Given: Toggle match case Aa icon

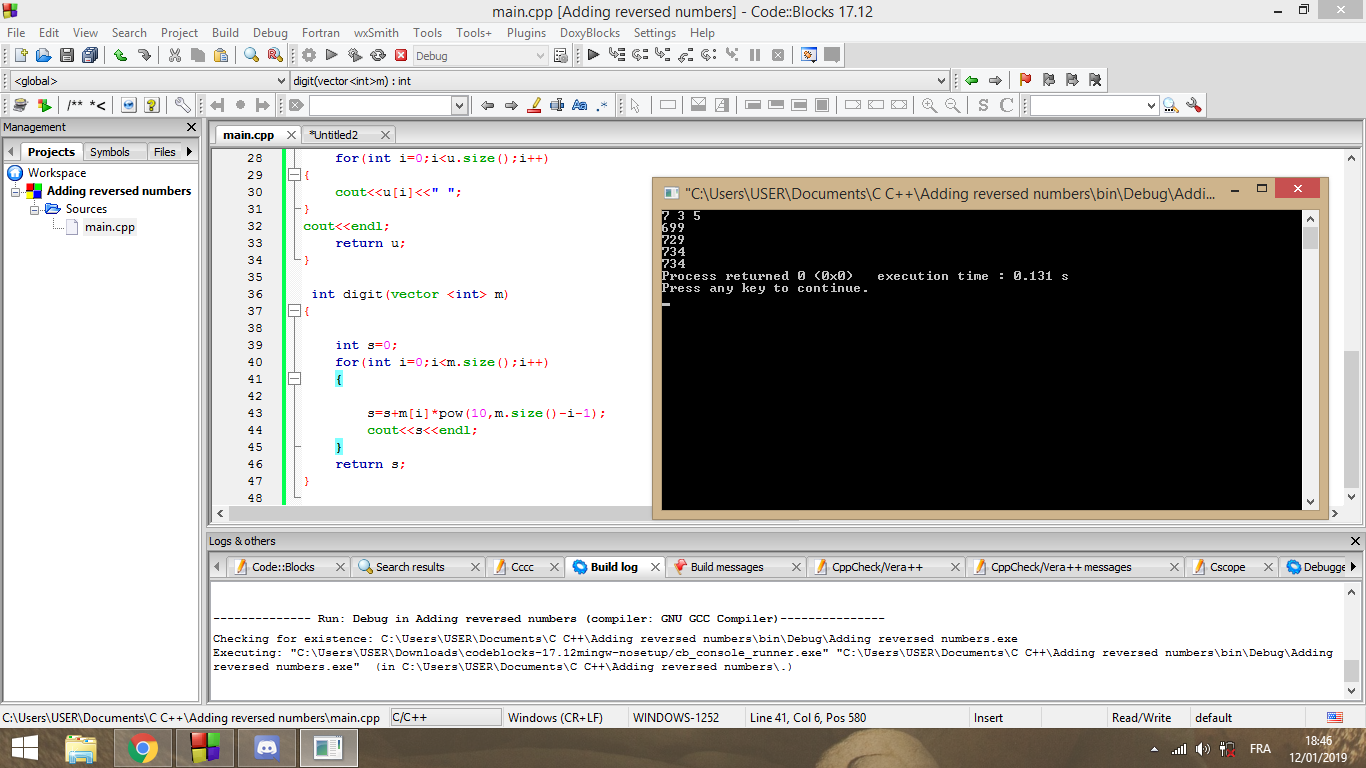Looking at the screenshot, I should pyautogui.click(x=580, y=105).
